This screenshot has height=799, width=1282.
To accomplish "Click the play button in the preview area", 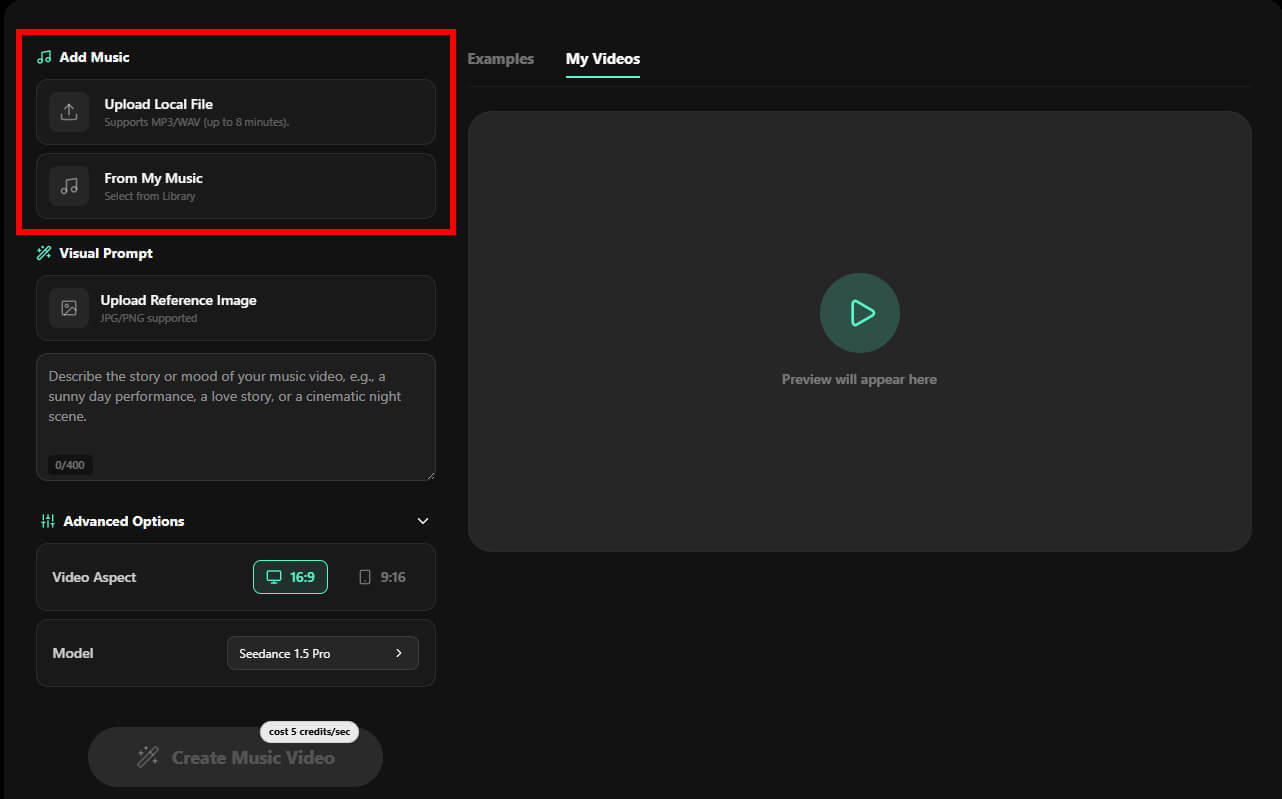I will pos(860,313).
